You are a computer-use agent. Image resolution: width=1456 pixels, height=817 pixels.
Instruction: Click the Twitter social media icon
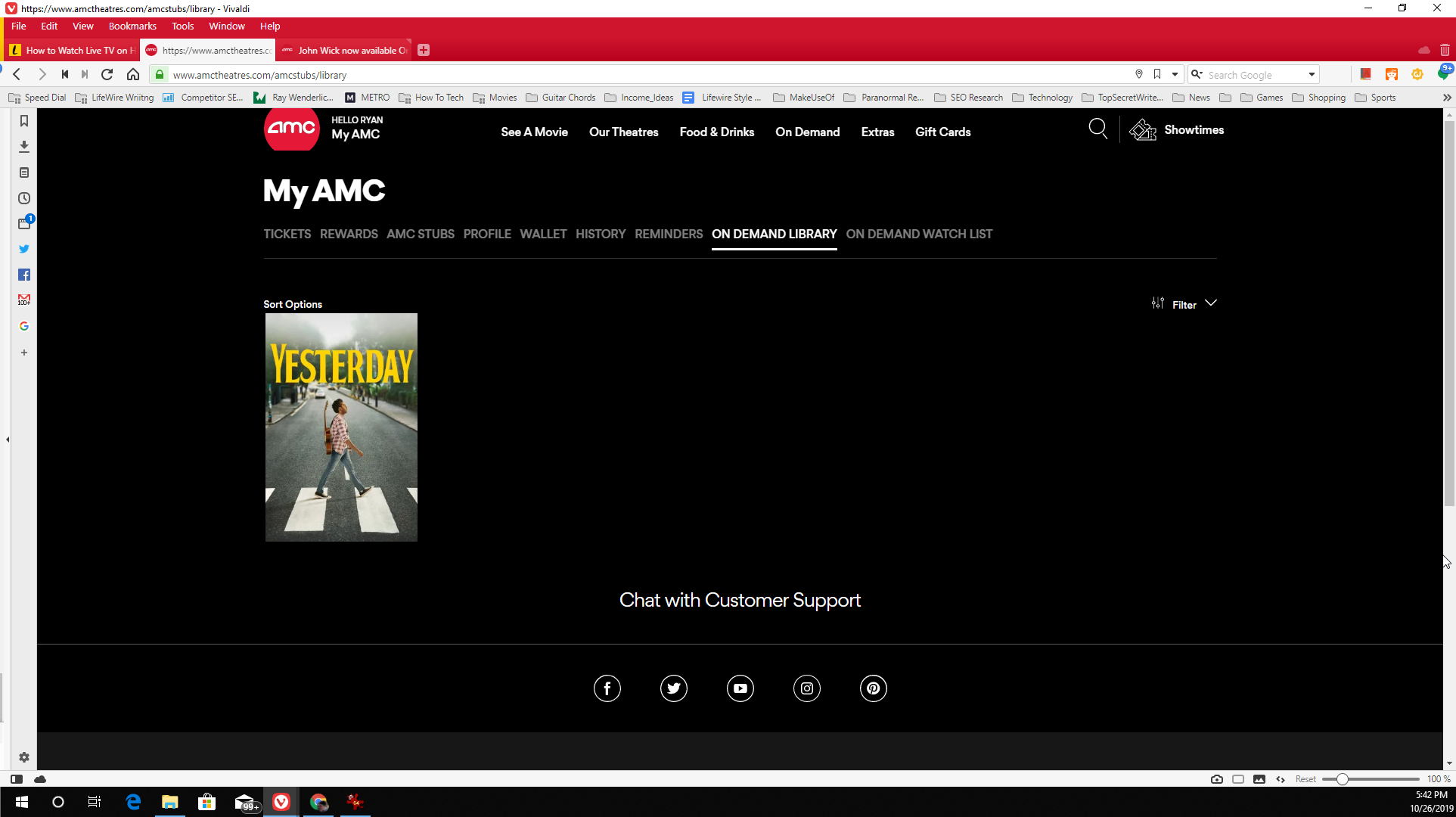[x=673, y=688]
